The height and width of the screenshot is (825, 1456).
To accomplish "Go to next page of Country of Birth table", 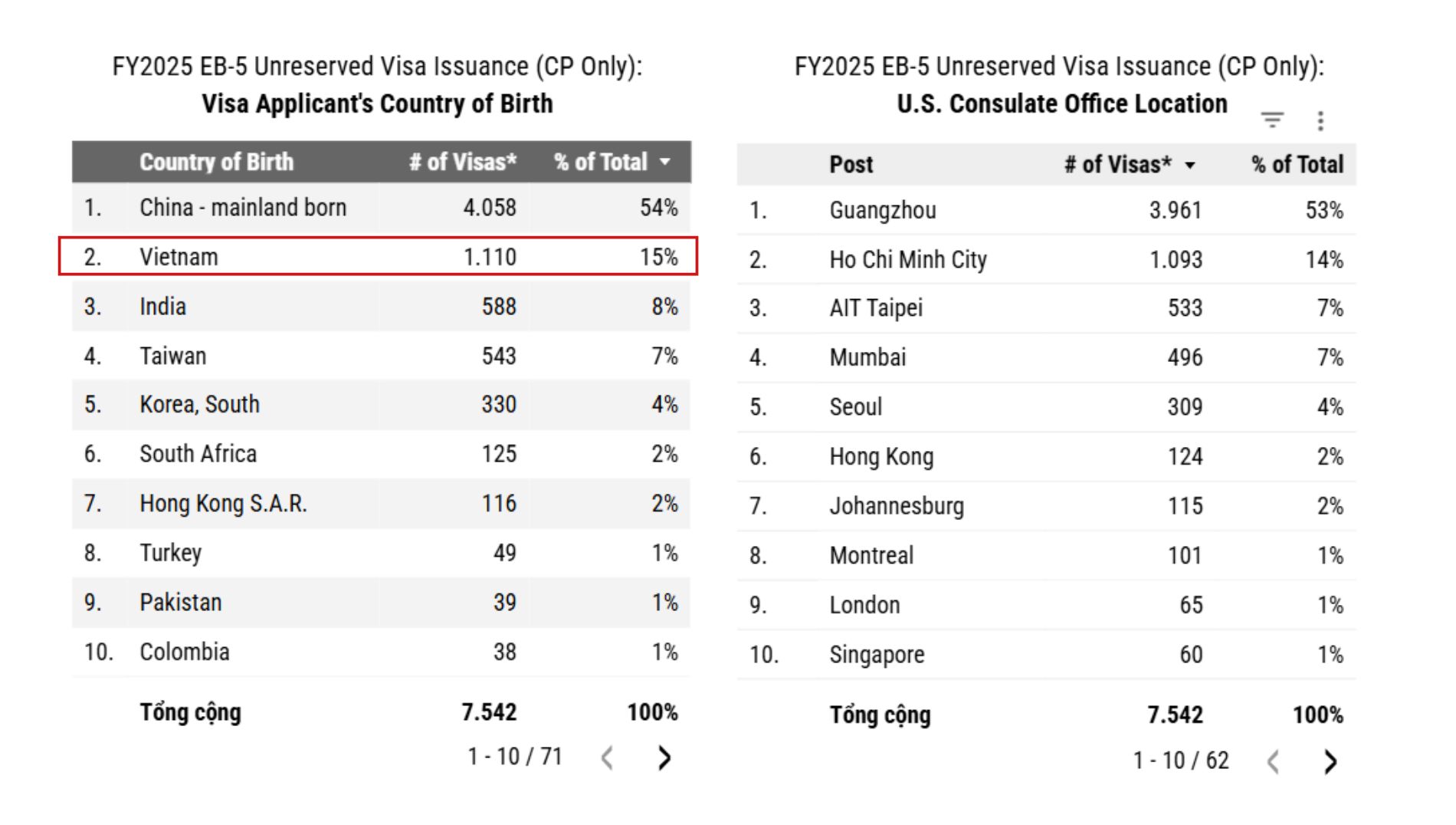I will tap(664, 758).
